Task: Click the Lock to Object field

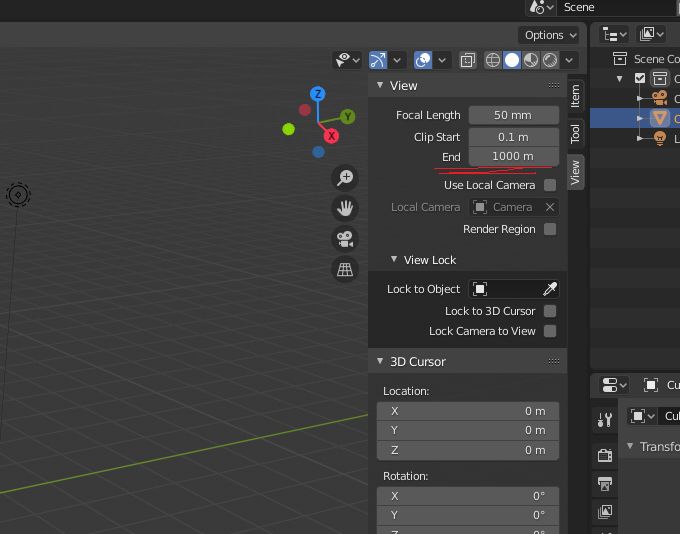Action: 513,289
